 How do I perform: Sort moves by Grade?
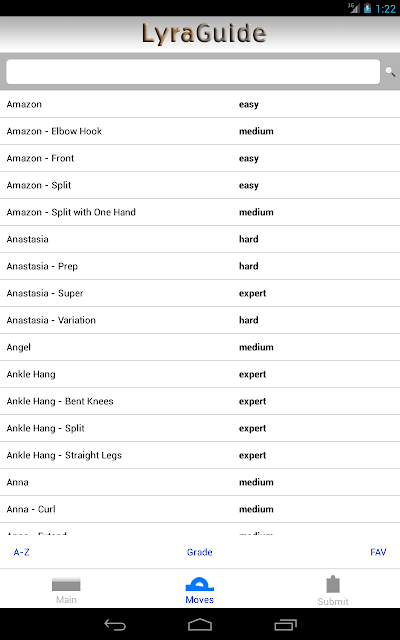pos(200,552)
